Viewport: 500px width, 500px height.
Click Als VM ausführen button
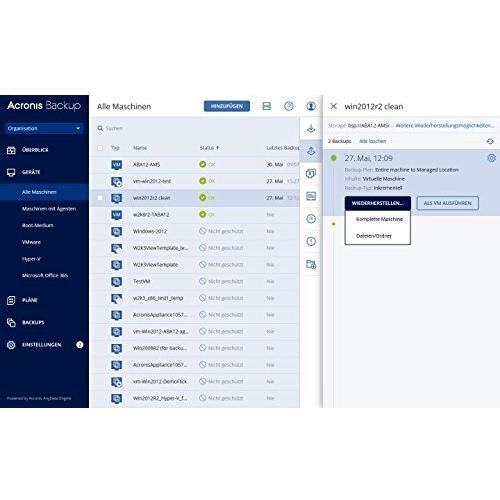click(448, 203)
